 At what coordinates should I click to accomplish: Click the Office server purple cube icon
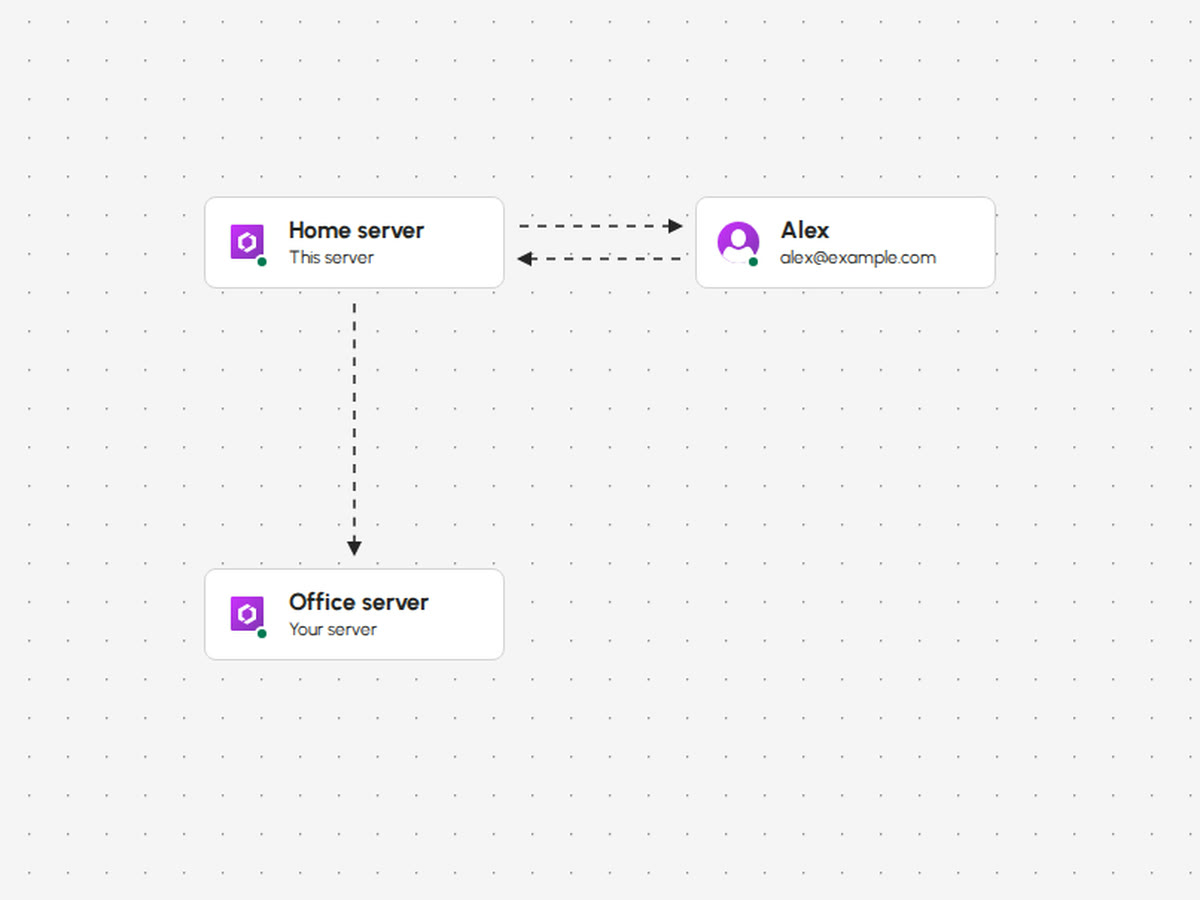tap(247, 614)
